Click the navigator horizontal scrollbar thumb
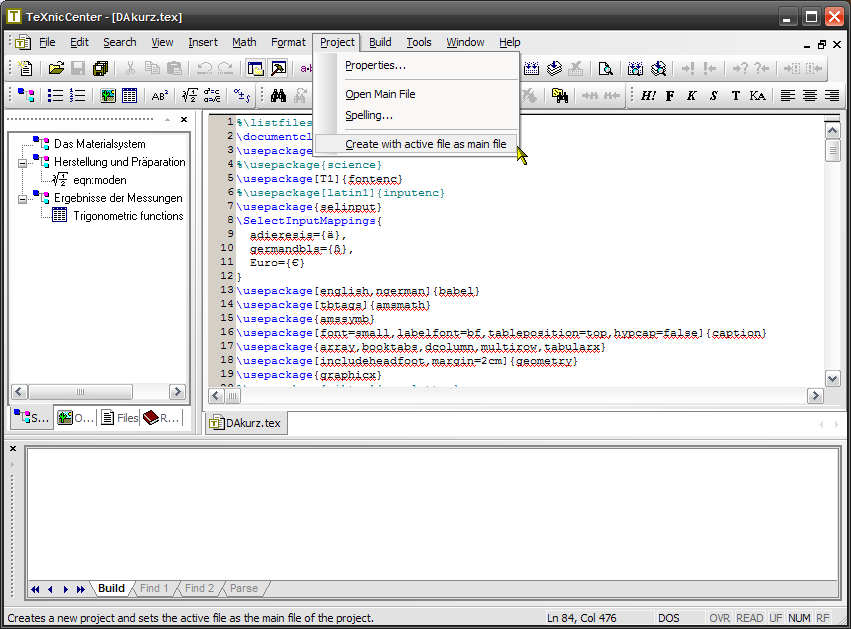This screenshot has height=629, width=851. 80,392
